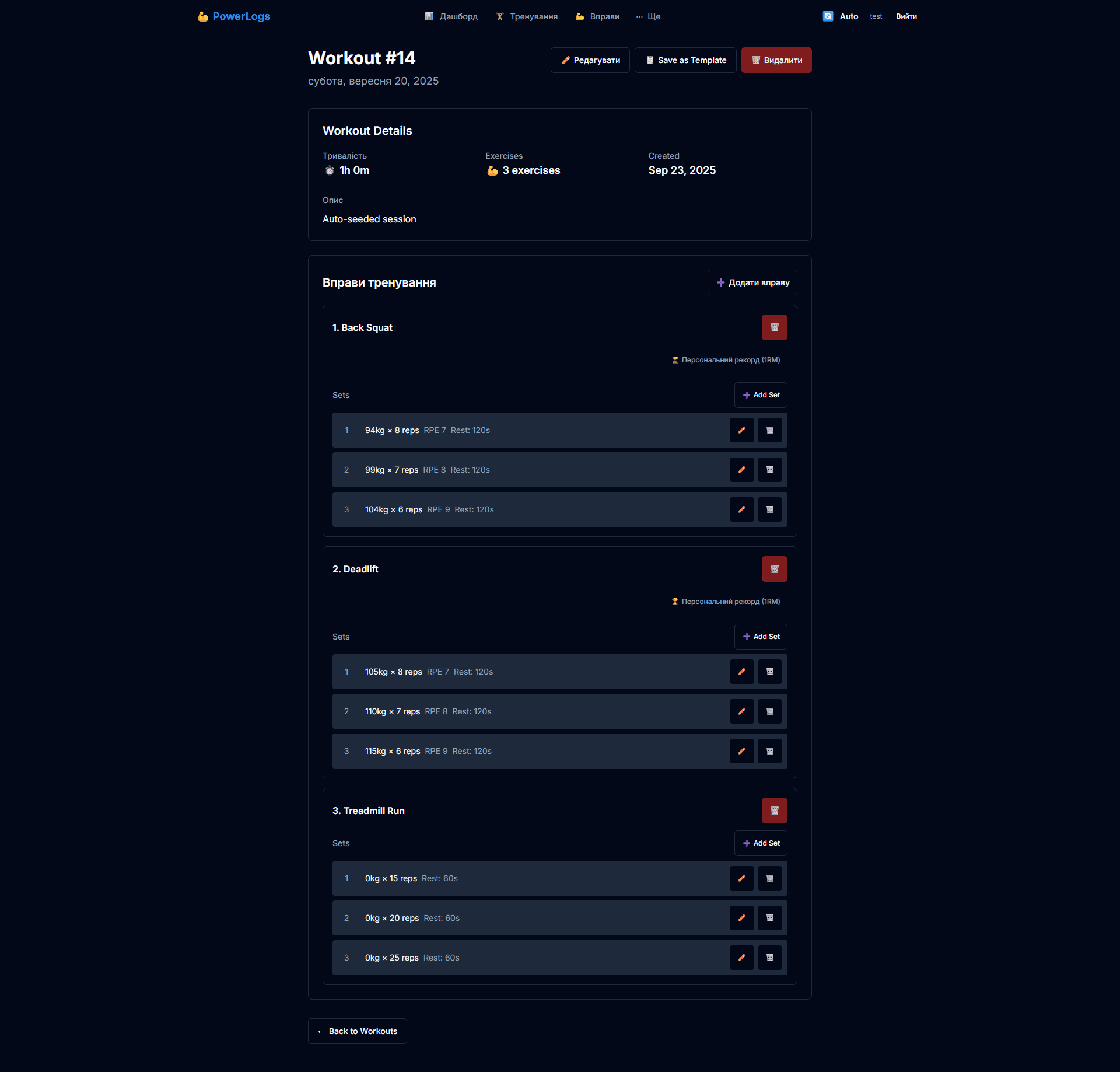Open the Дашборд page
1120x1072 pixels.
(452, 16)
